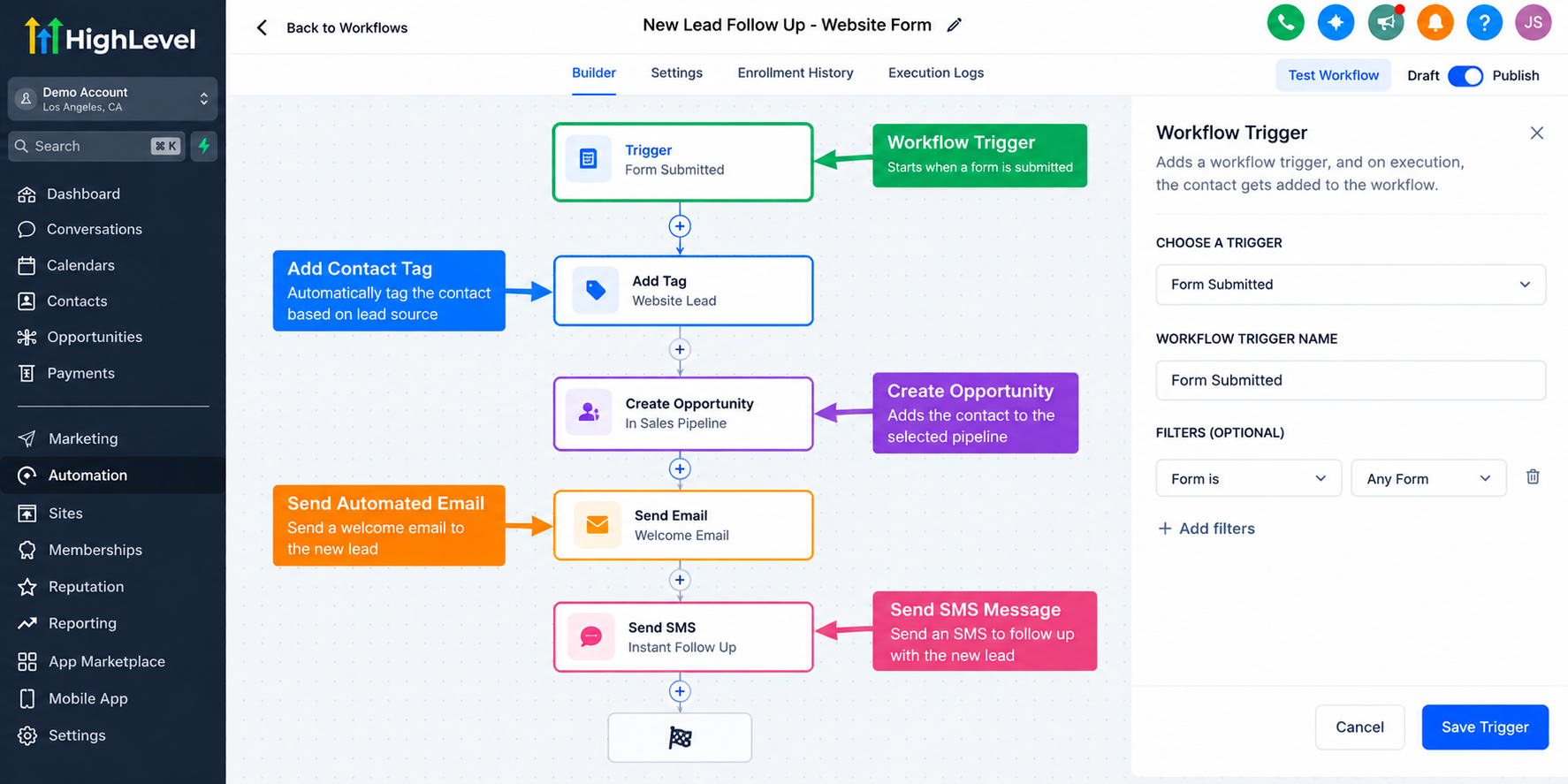Select the Send SMS Instant Follow Up step
The height and width of the screenshot is (784, 1568).
coord(682,637)
